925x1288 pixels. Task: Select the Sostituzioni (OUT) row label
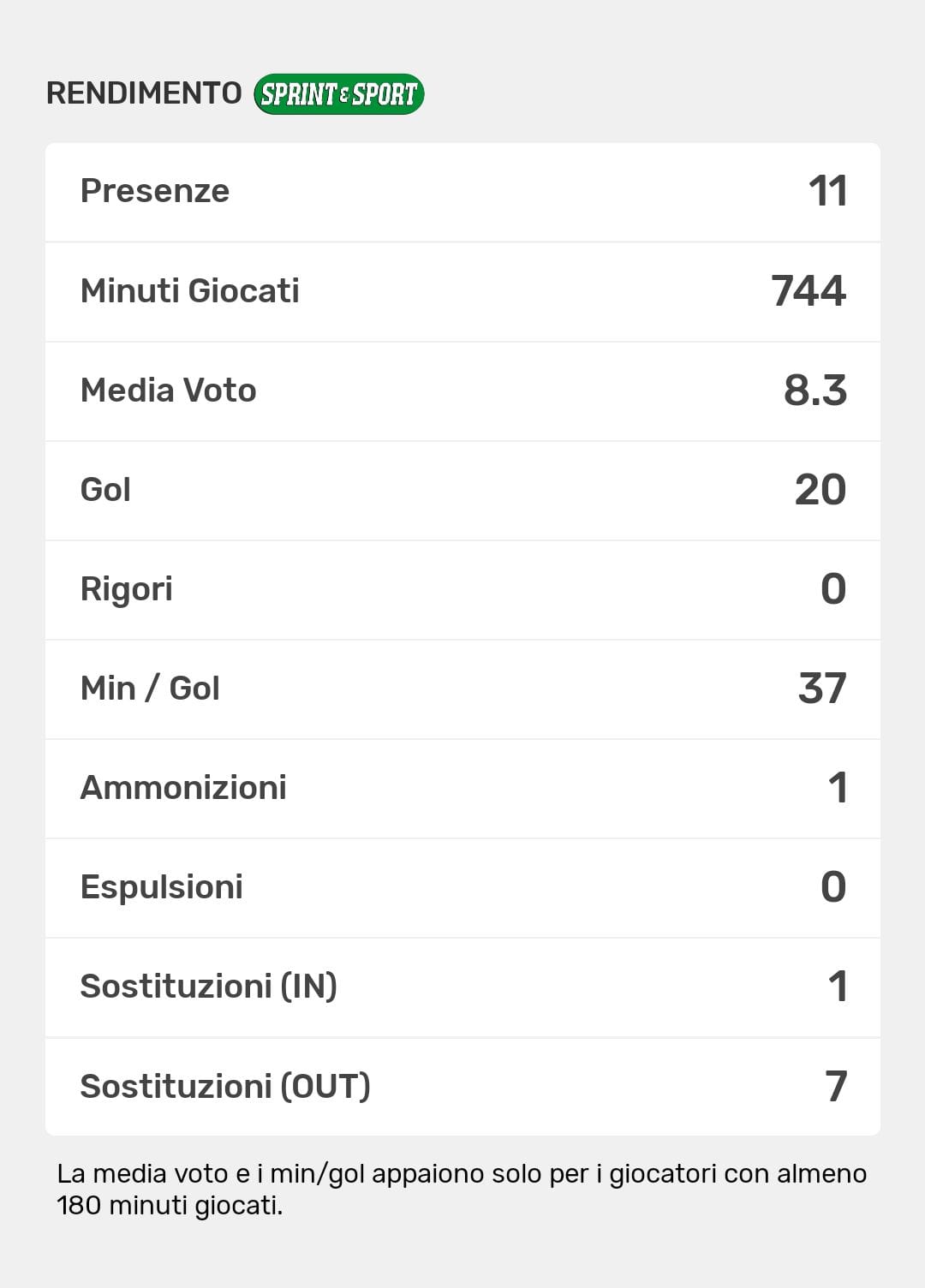[225, 1086]
